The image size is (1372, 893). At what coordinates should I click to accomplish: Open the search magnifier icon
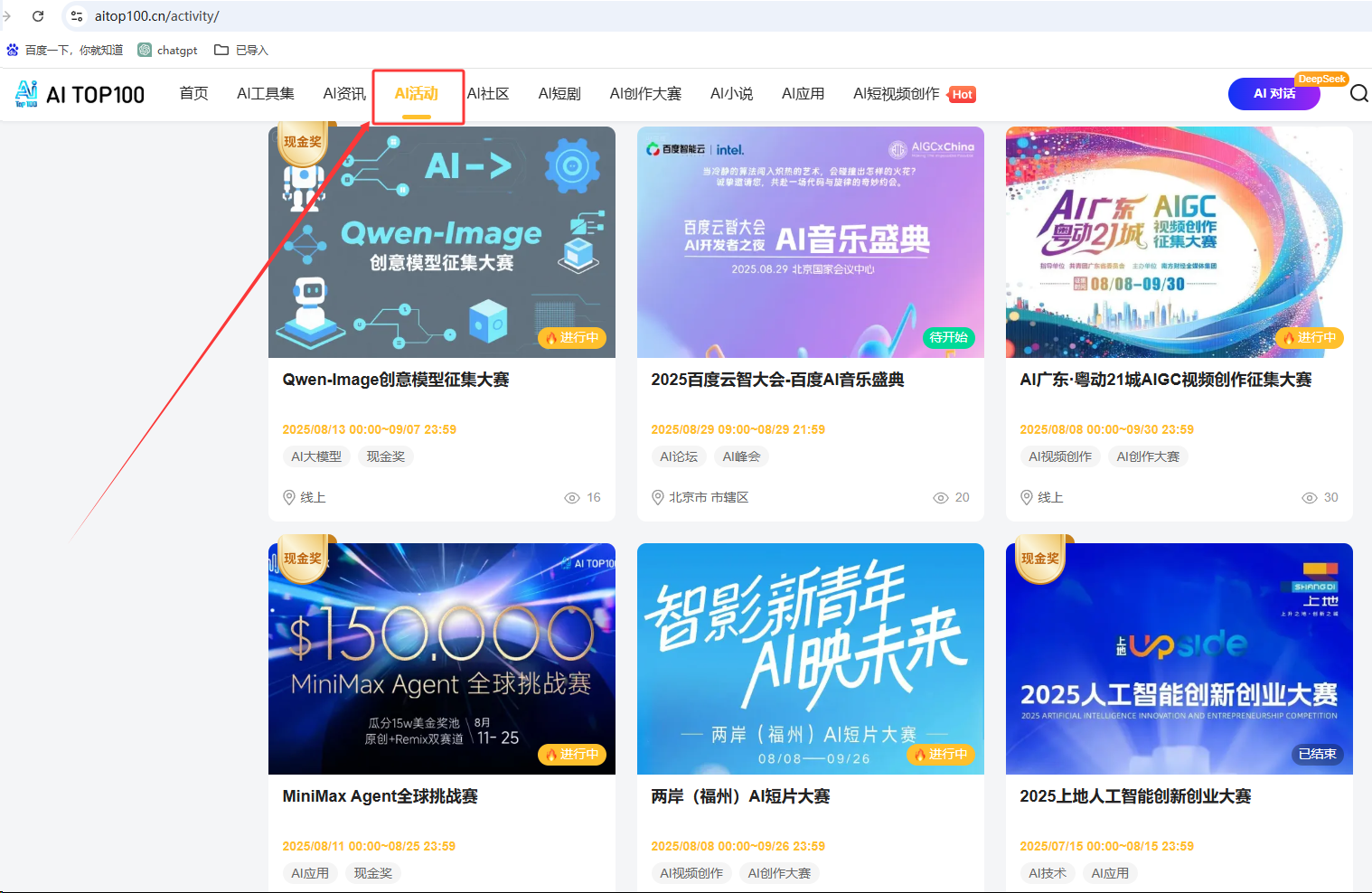[x=1358, y=94]
